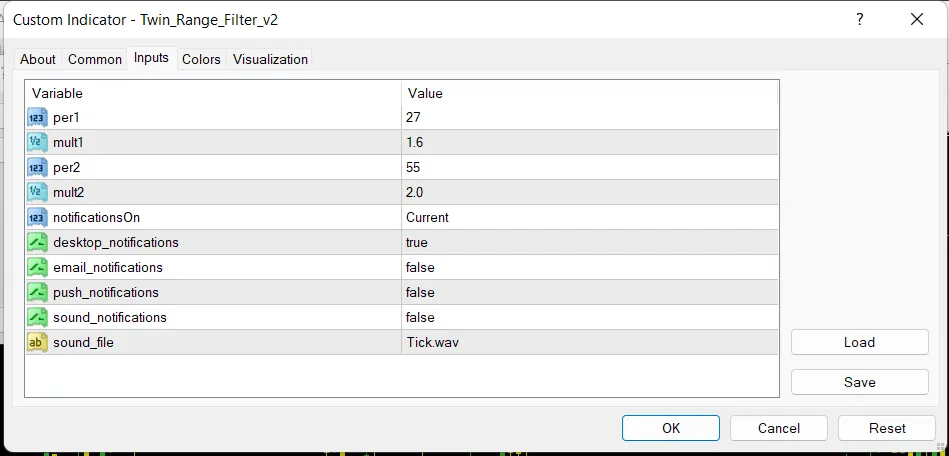Click the boolean icon beside email_notifications
This screenshot has width=949, height=456.
(38, 268)
